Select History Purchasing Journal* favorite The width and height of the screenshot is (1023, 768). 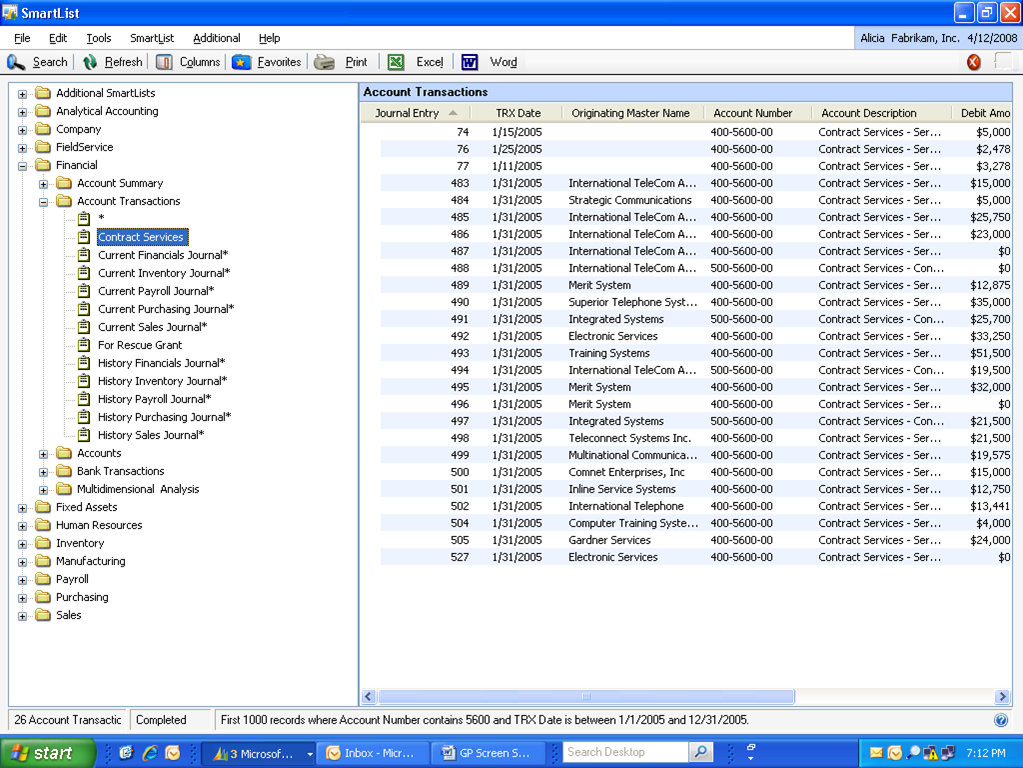click(x=164, y=416)
